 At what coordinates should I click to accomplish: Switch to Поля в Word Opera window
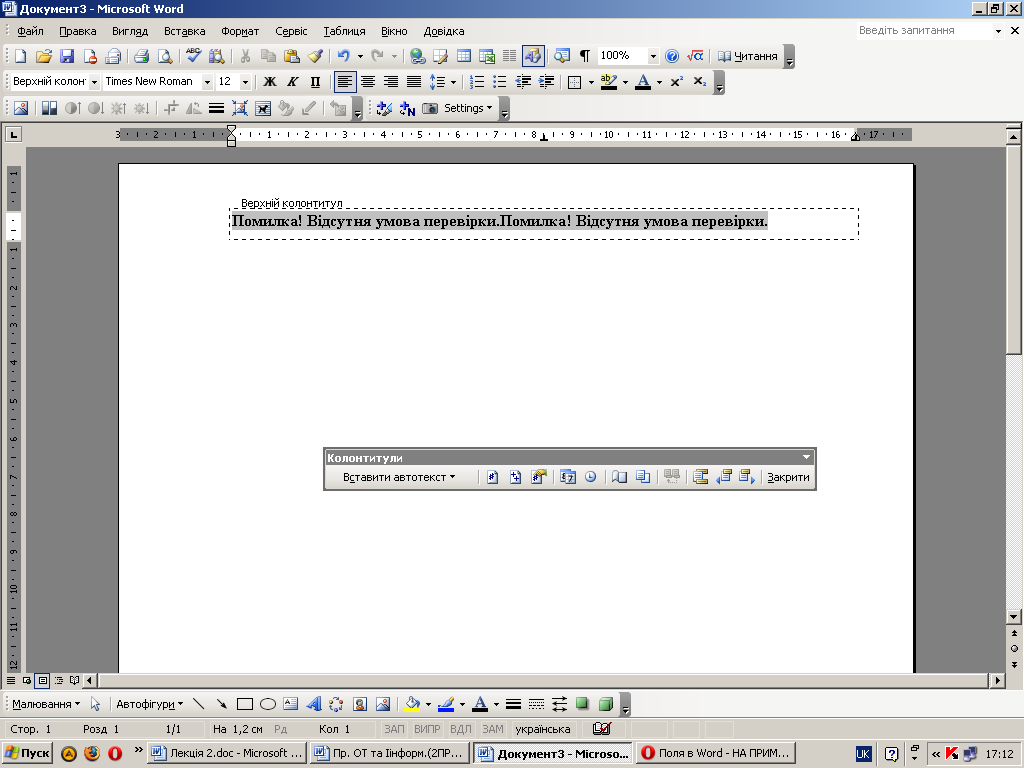(716, 753)
